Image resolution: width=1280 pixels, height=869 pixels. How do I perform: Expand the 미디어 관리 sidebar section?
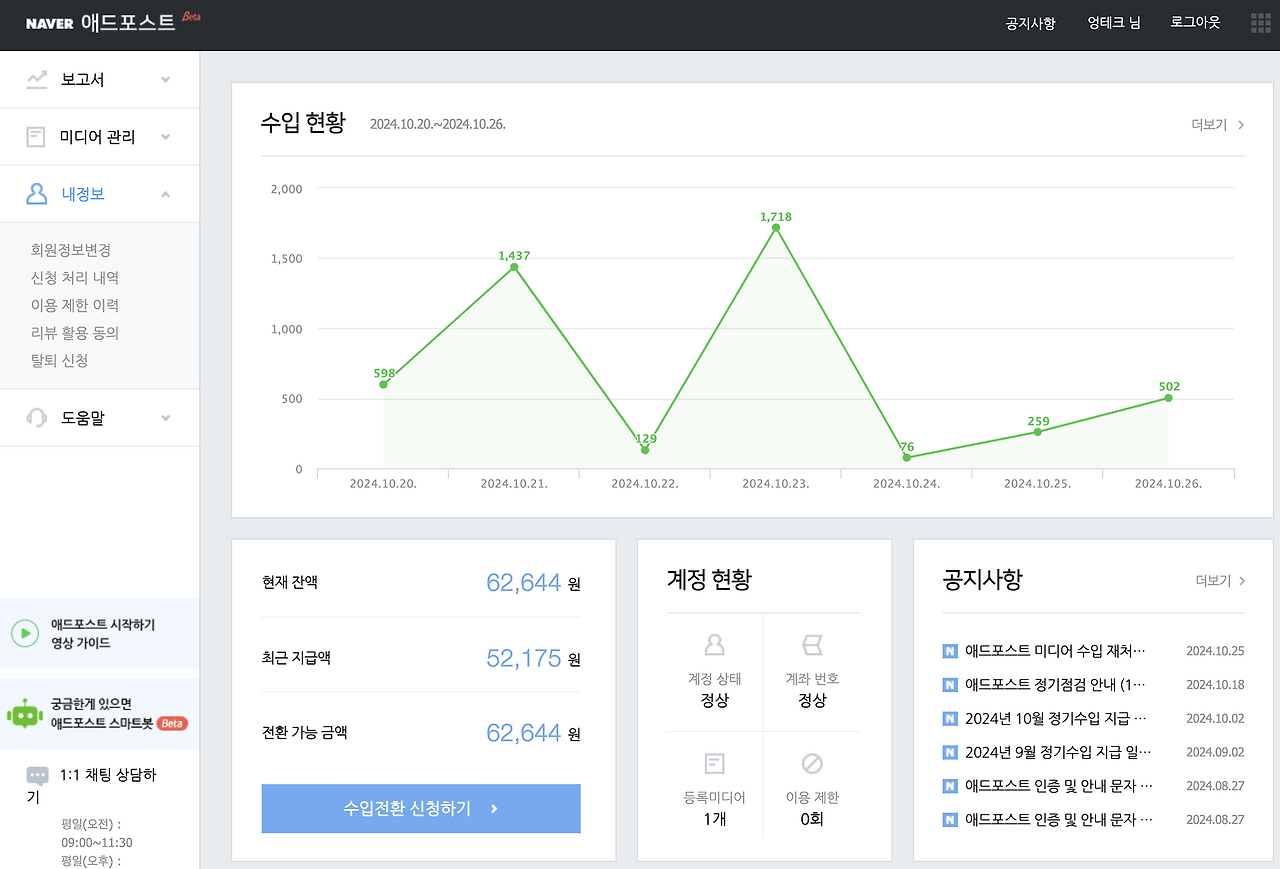(166, 136)
